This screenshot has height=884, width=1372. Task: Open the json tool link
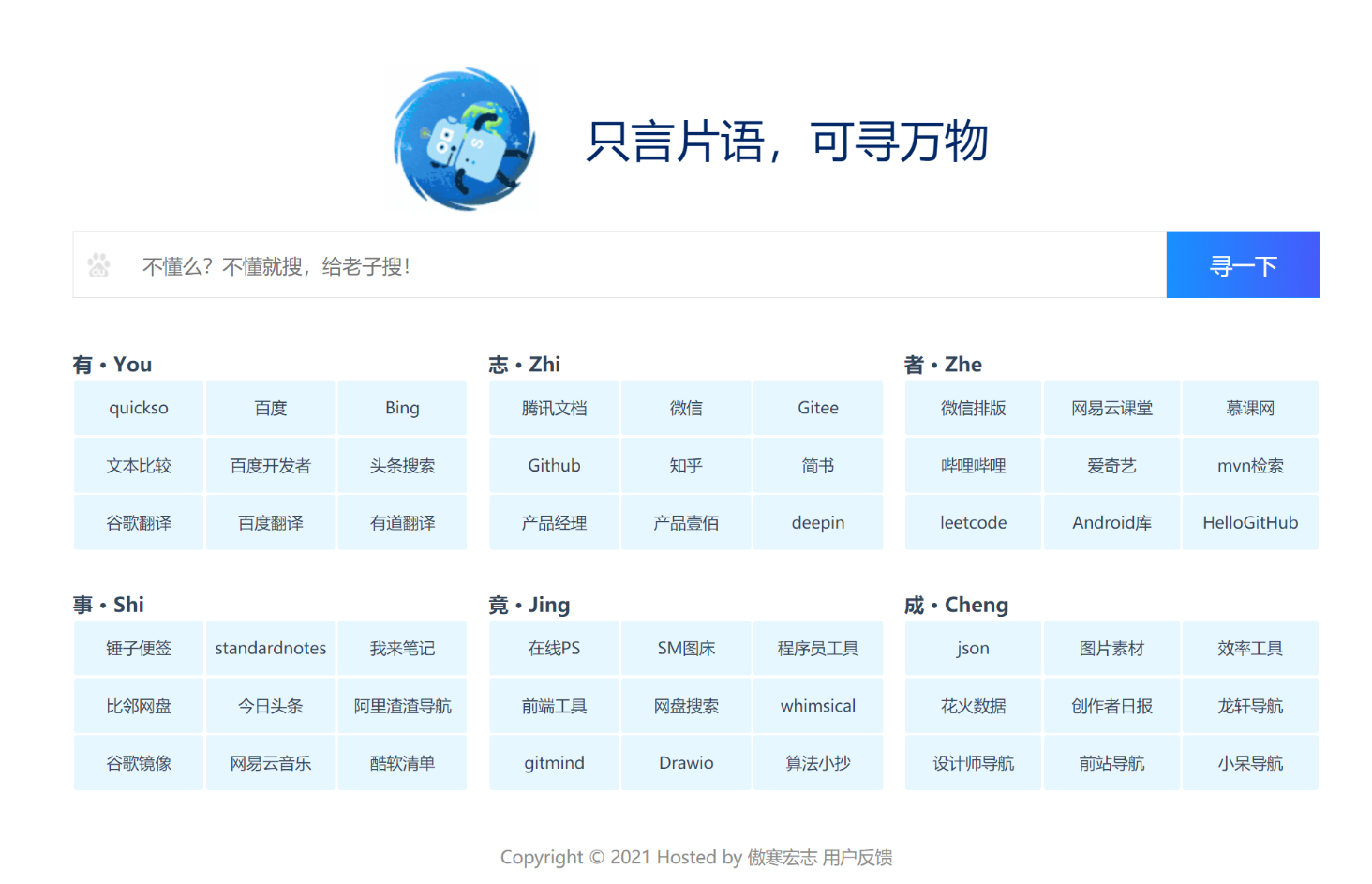973,649
